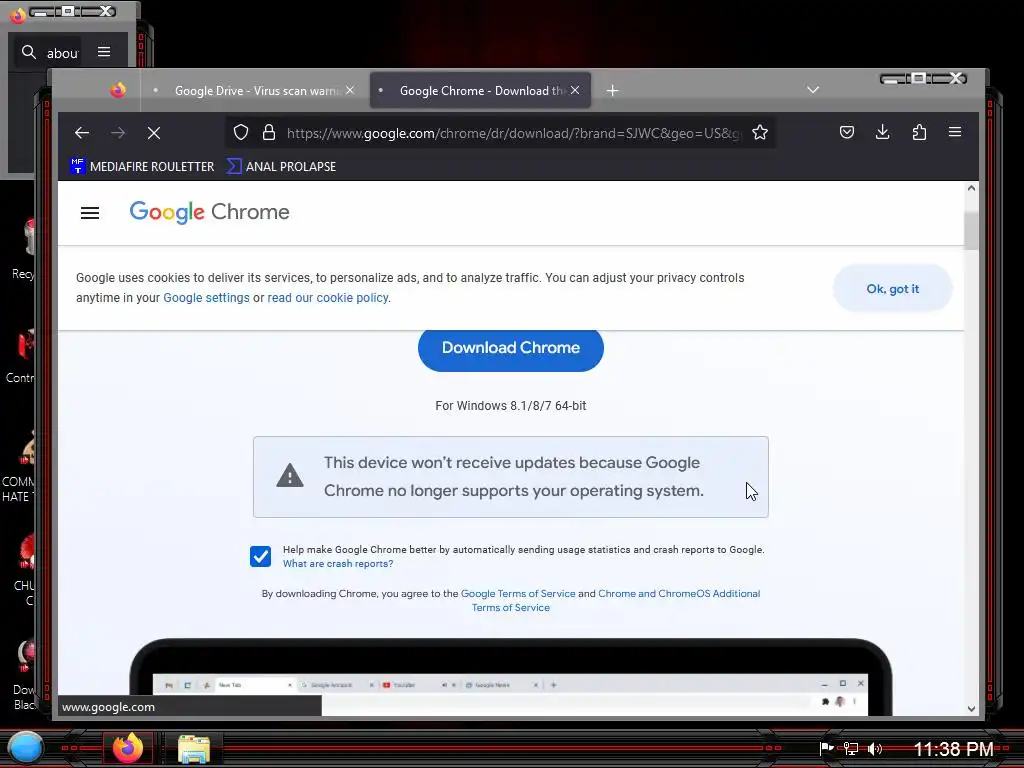Click the laptop Chrome preview image
The width and height of the screenshot is (1024, 768).
[511, 677]
